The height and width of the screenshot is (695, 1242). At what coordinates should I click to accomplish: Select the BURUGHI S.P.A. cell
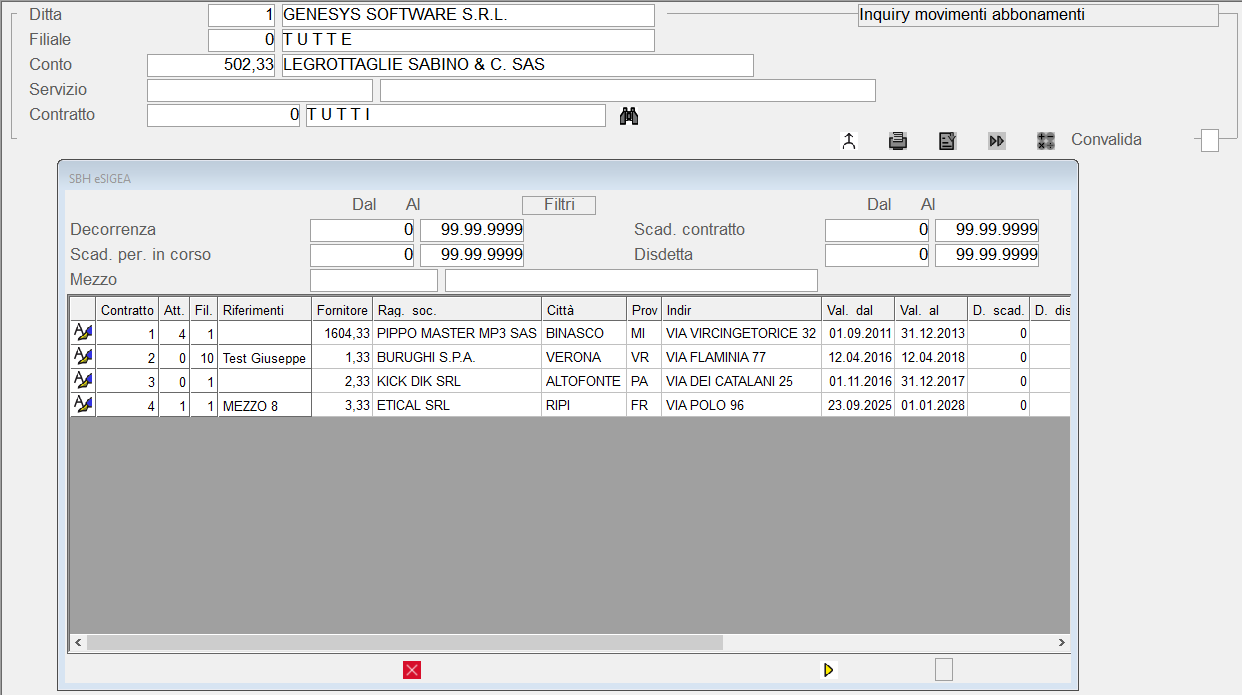coord(457,357)
